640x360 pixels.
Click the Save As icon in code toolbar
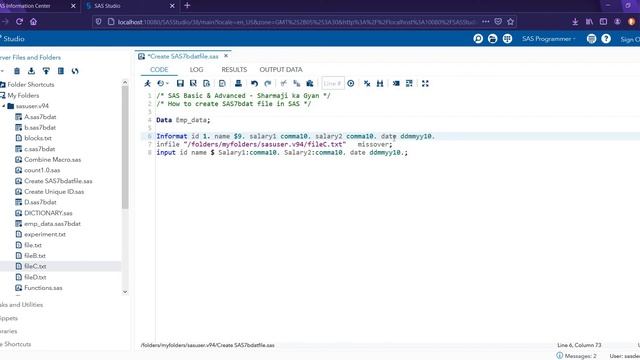click(193, 83)
